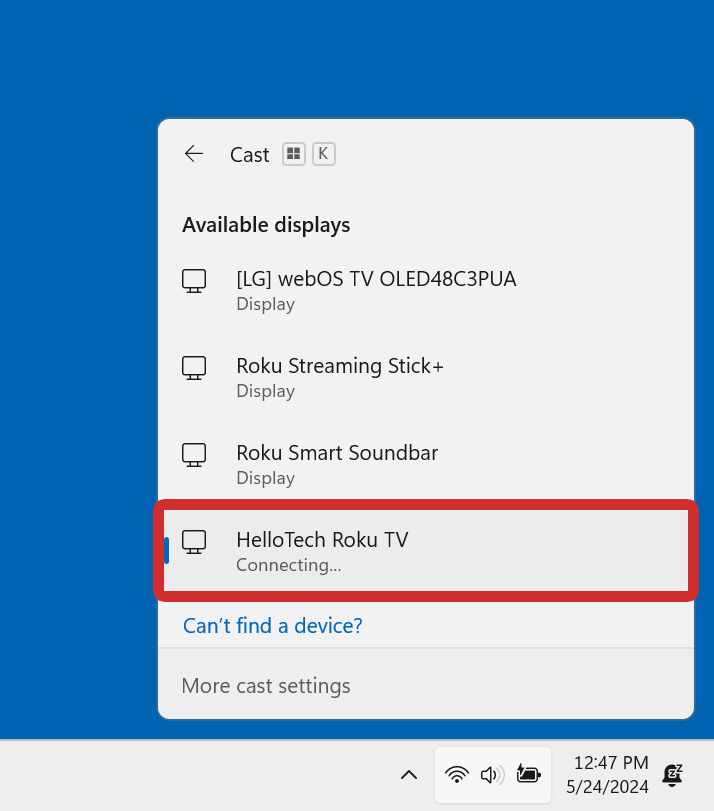This screenshot has height=811, width=714.
Task: Click the display icon for Roku Streaming Stick+
Action: 194,368
